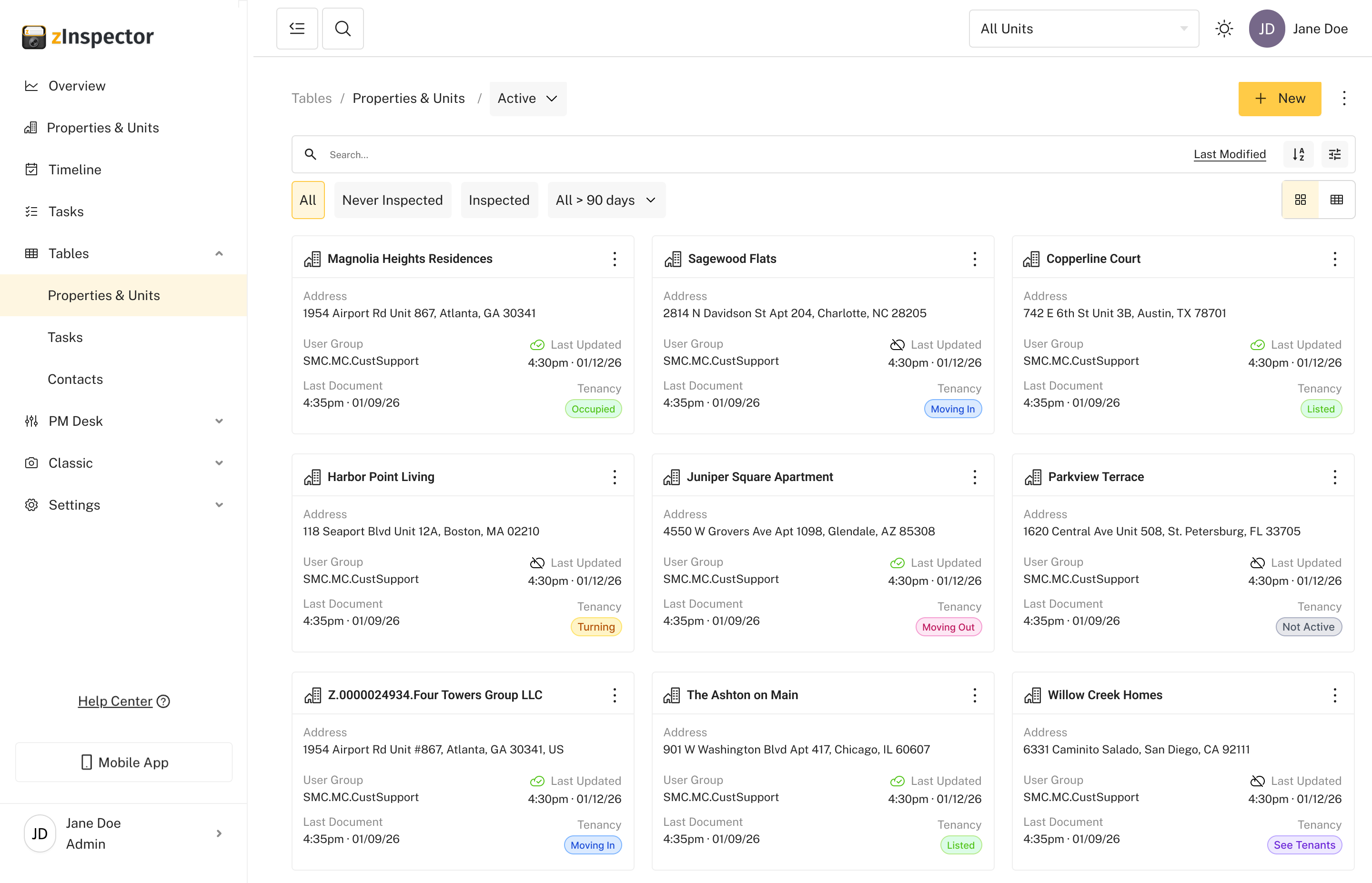Viewport: 1372px width, 883px height.
Task: Click the Mobile App button
Action: coord(124,762)
